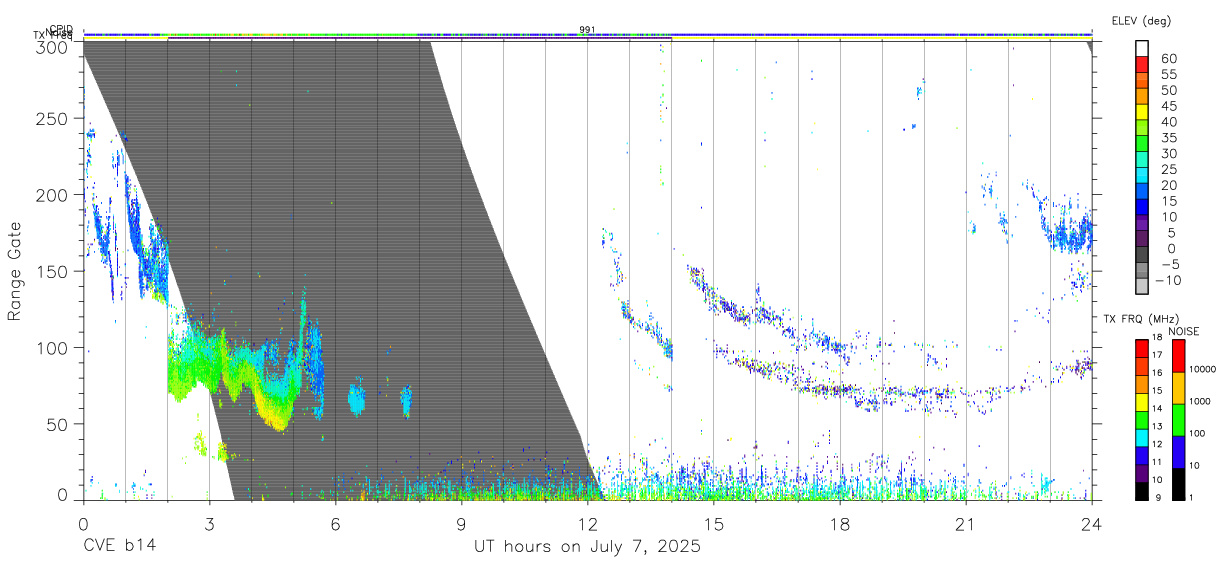Click the 55 label in ELEV legend
Image resolution: width=1228 pixels, height=567 pixels.
click(x=1168, y=74)
